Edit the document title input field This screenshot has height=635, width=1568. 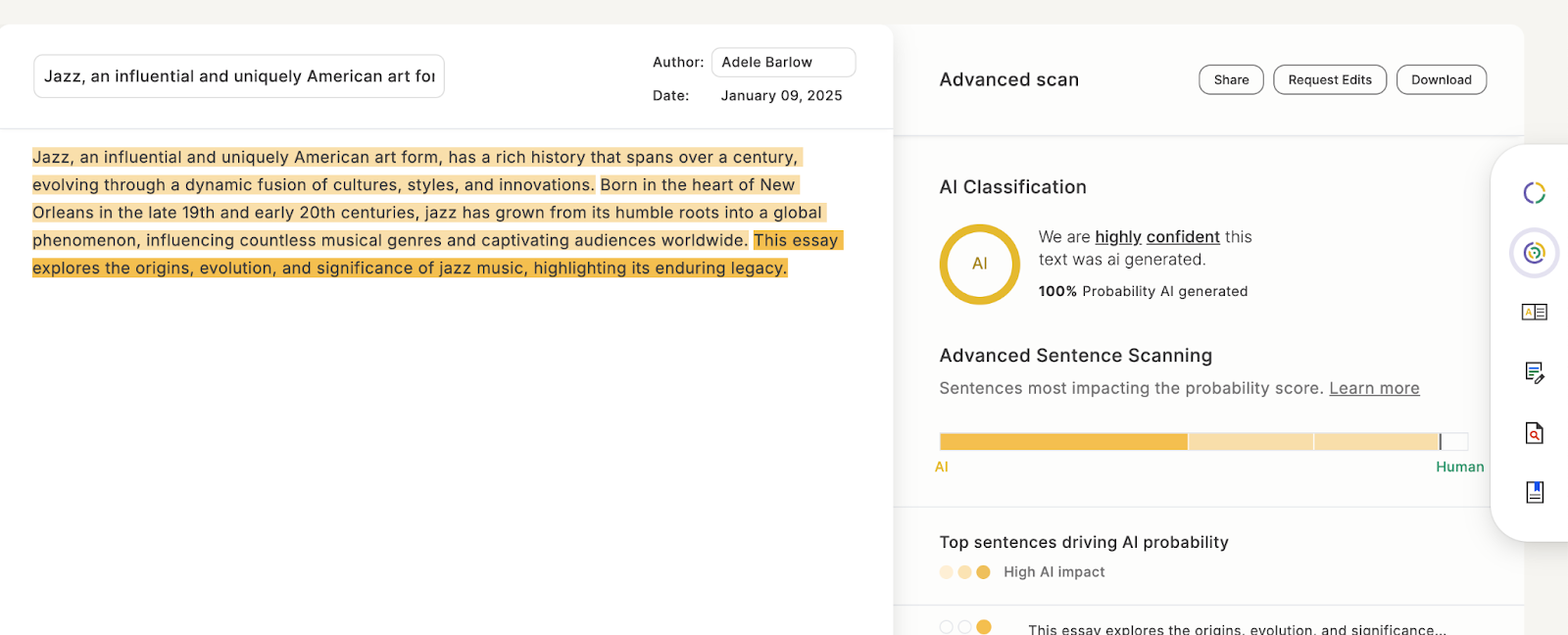[x=239, y=76]
